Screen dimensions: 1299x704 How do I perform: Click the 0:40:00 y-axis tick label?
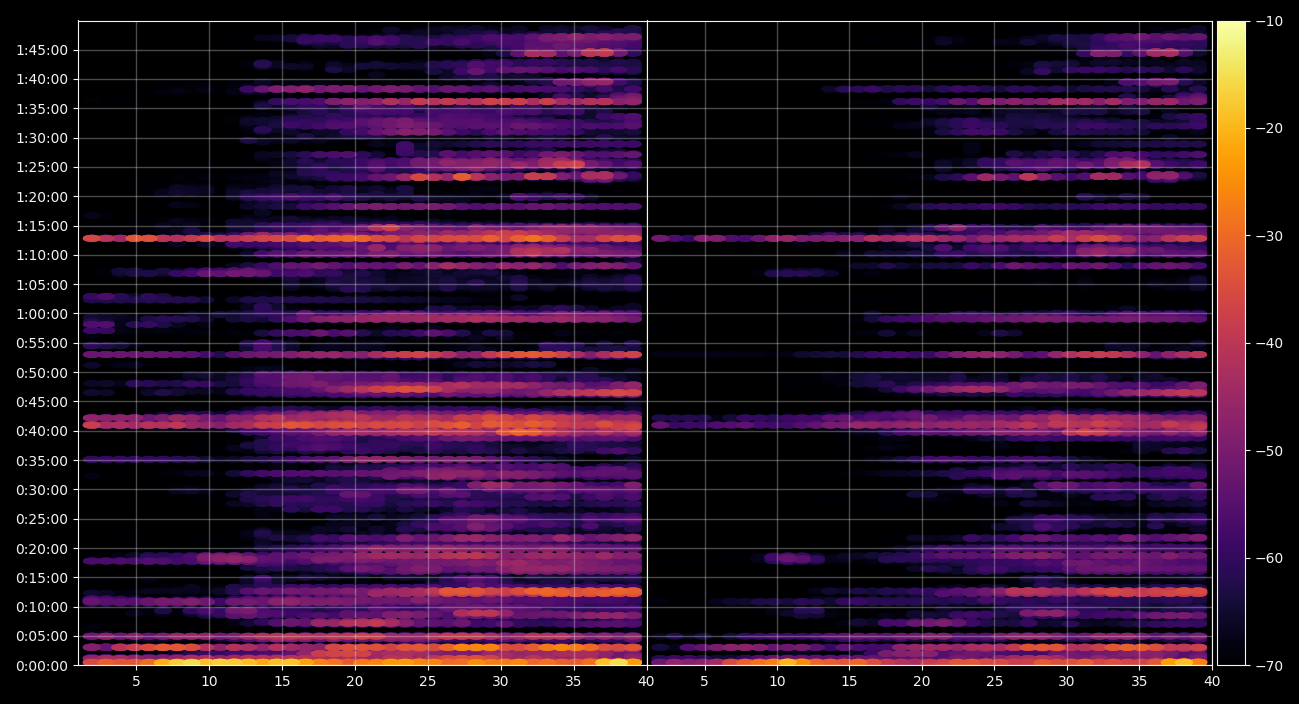(42, 431)
